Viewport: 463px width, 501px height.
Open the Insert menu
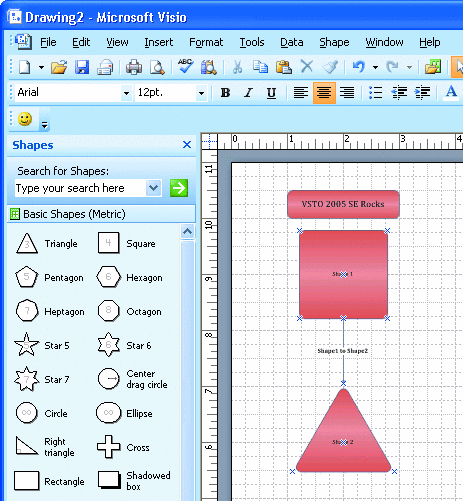(x=159, y=42)
